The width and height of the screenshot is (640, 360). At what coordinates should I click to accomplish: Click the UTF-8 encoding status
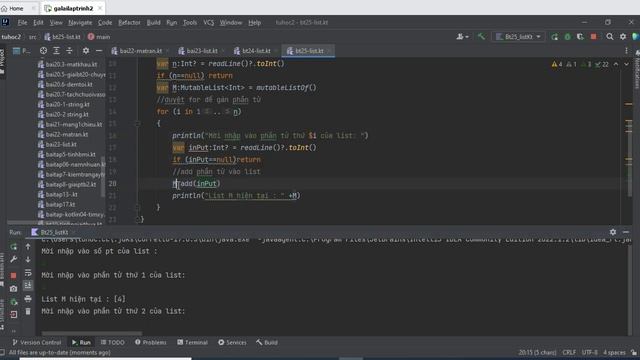[590, 352]
